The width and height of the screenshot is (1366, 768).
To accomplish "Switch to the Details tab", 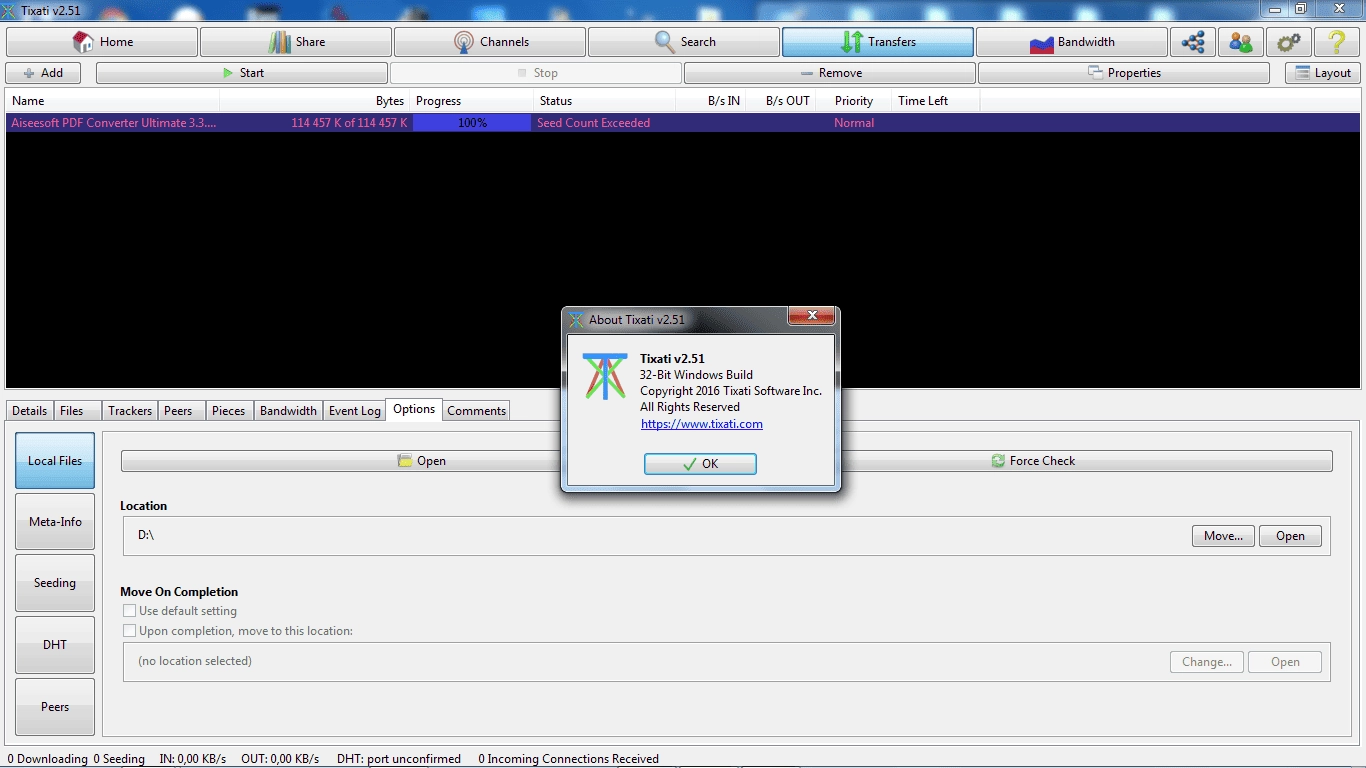I will click(30, 411).
